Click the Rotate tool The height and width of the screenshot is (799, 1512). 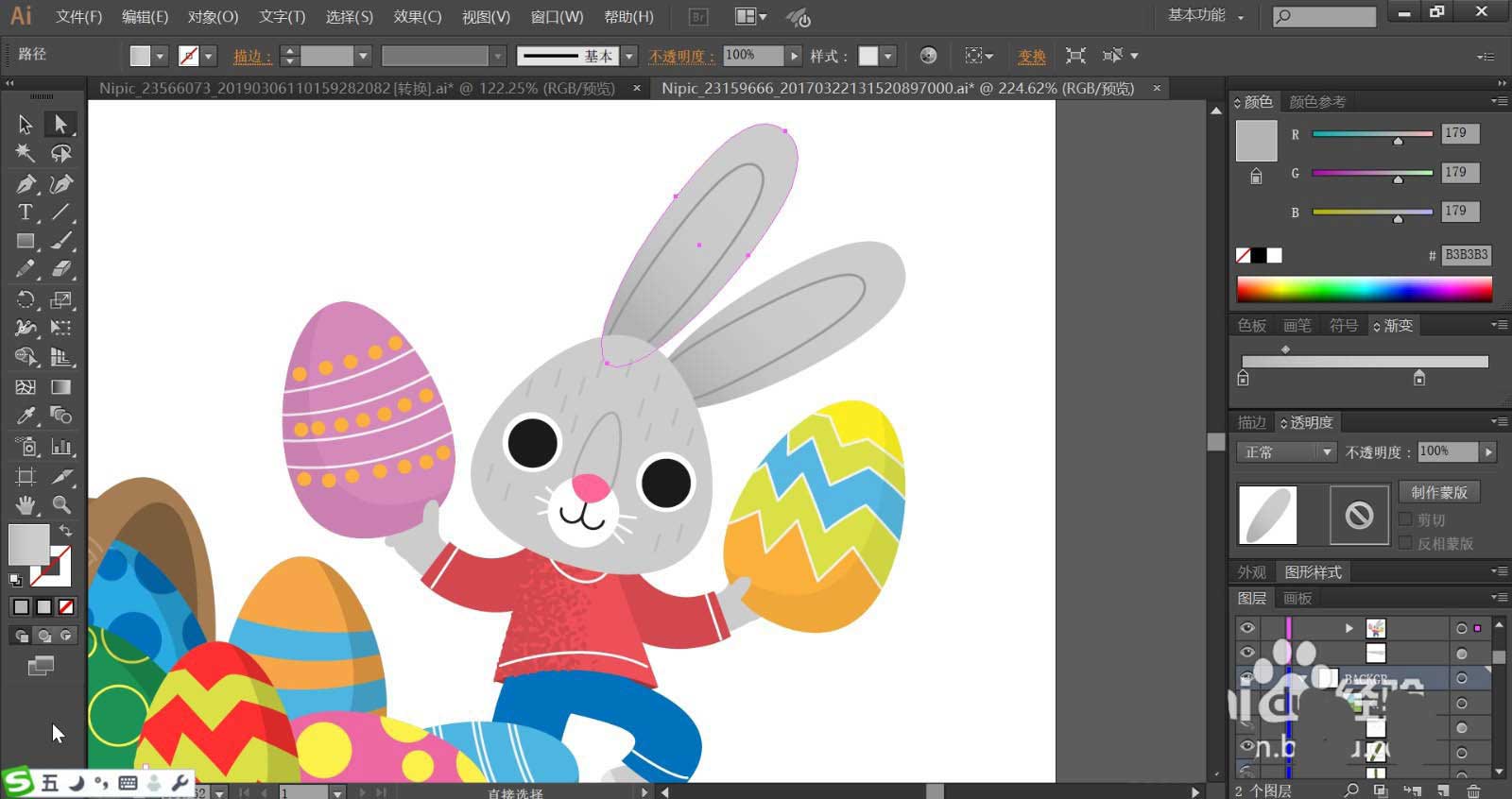click(26, 300)
